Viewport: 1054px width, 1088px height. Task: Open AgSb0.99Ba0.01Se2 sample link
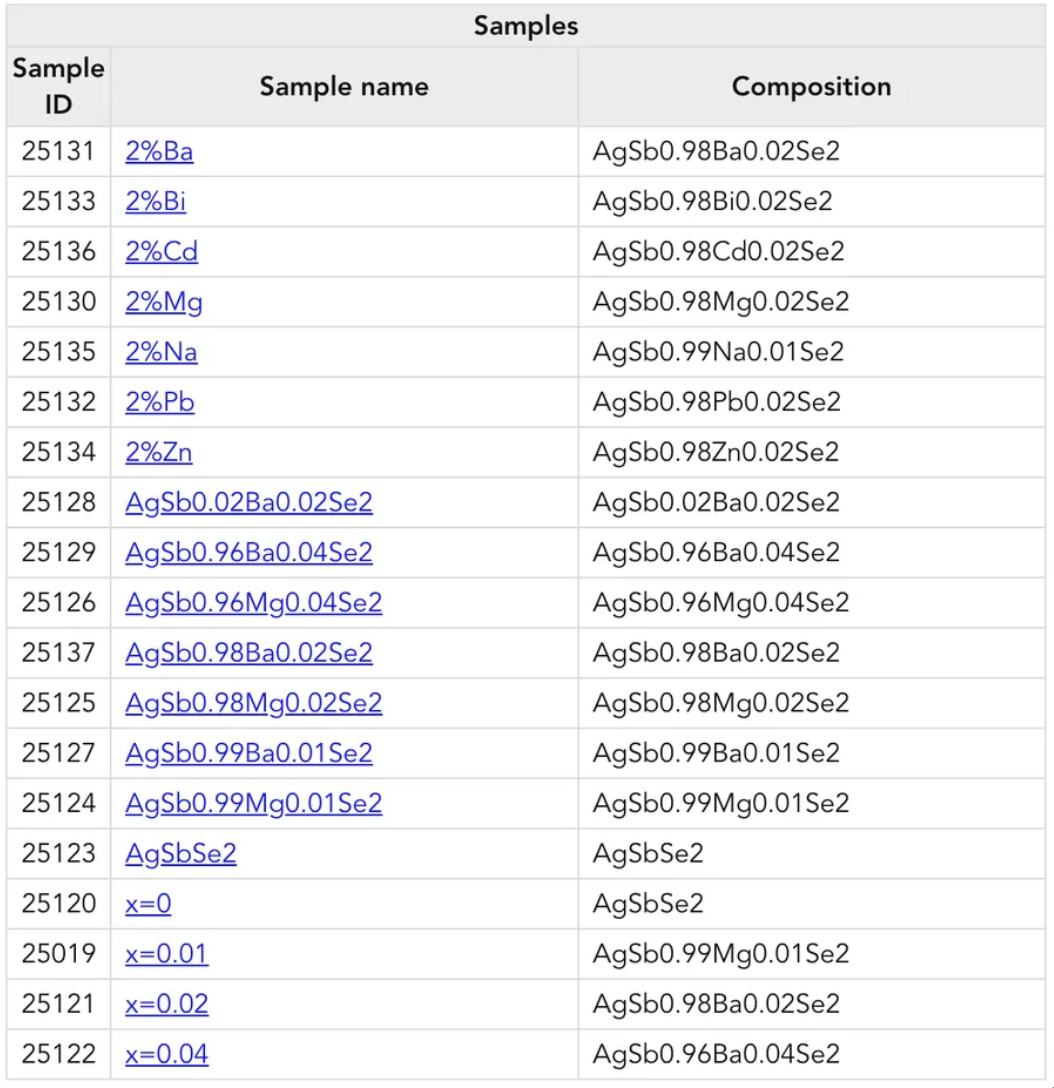coord(248,753)
